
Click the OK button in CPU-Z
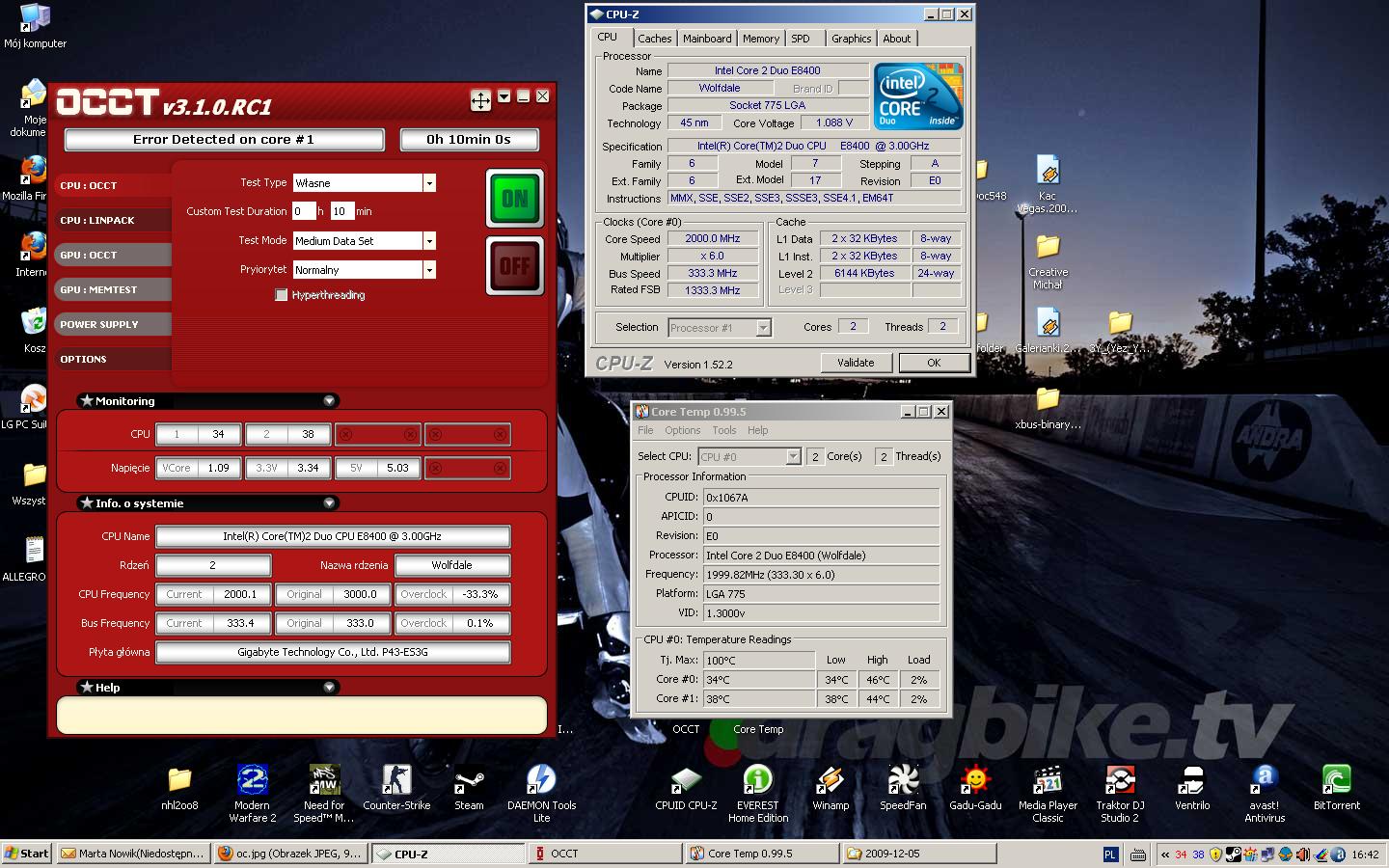[934, 363]
